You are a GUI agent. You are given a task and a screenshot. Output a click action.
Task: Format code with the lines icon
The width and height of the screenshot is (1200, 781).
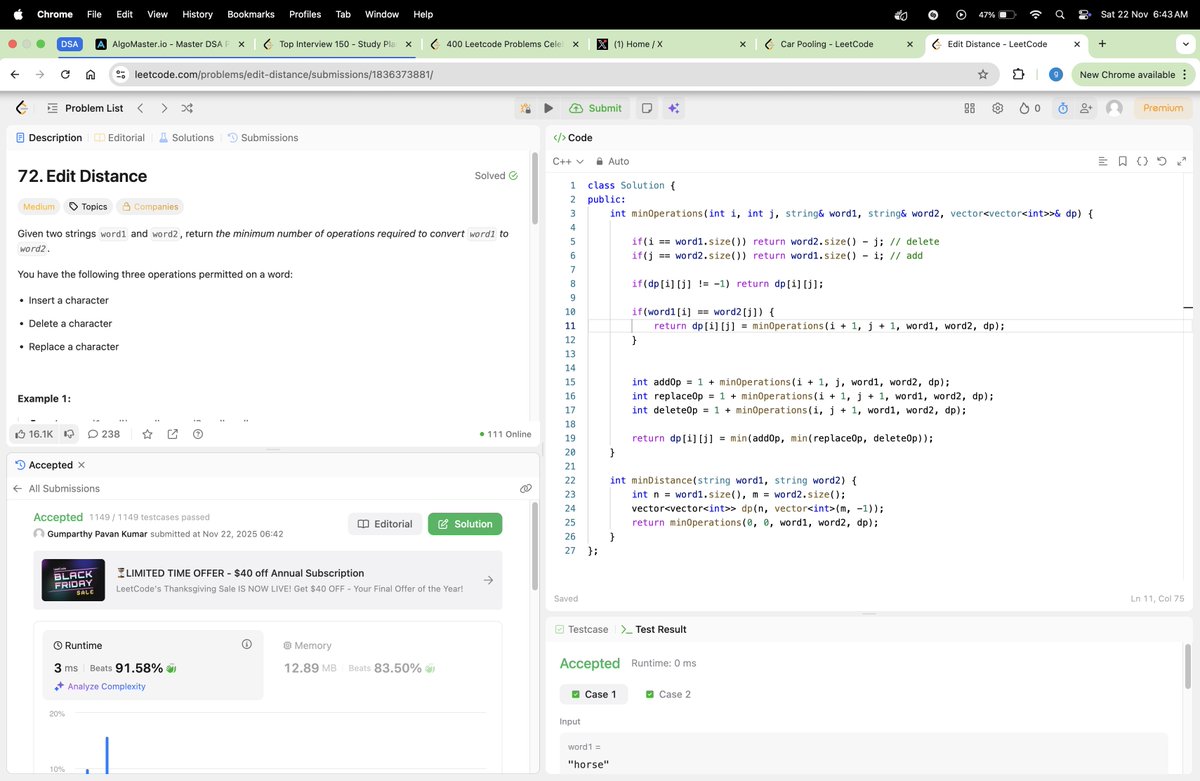coord(1103,161)
